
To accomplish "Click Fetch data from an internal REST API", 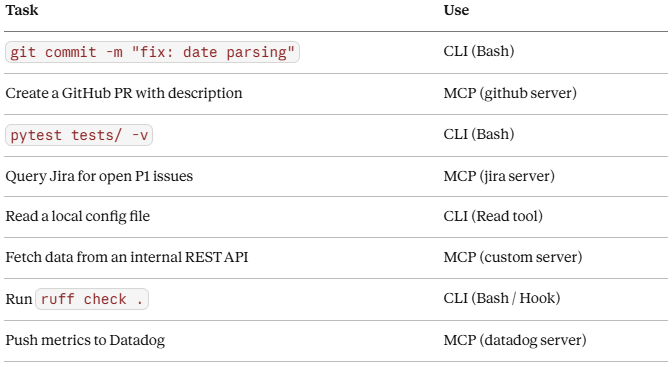I will 127,257.
